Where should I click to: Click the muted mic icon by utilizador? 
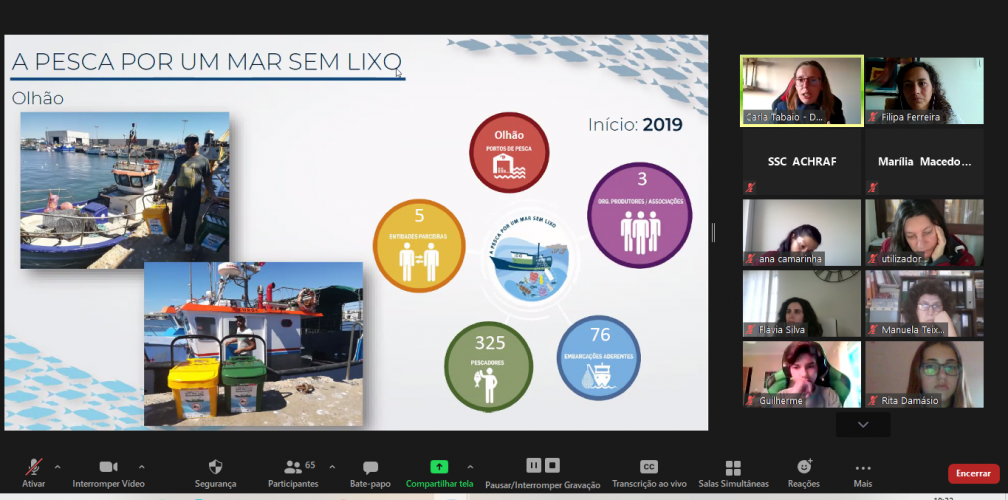pyautogui.click(x=873, y=259)
